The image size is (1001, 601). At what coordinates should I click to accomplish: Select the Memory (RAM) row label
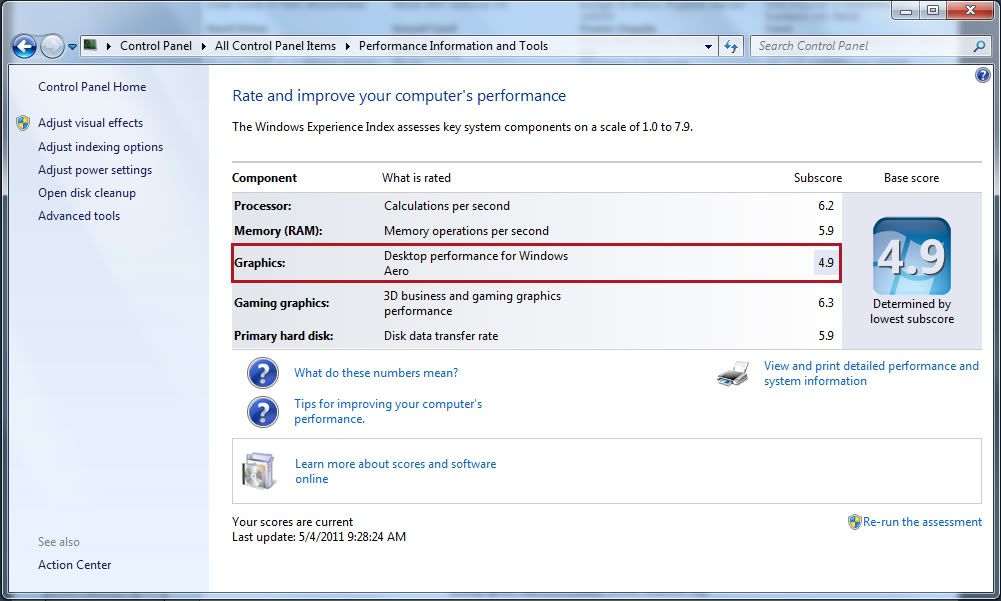click(x=278, y=231)
